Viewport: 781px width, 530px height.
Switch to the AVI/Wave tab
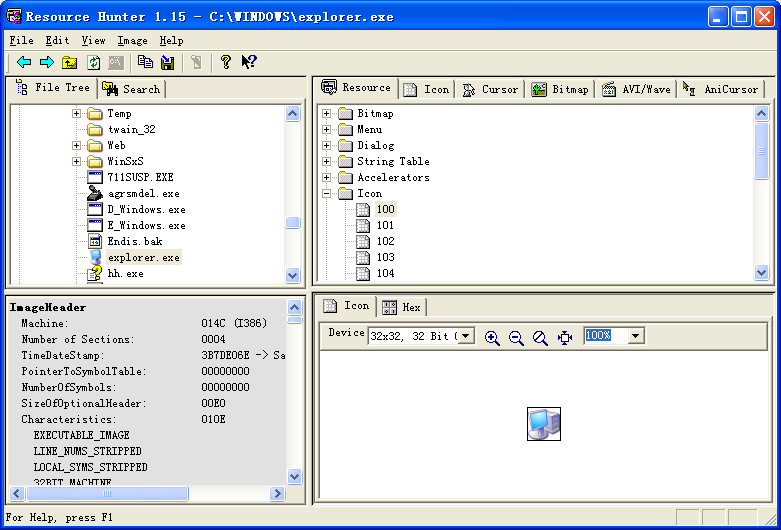tap(636, 90)
